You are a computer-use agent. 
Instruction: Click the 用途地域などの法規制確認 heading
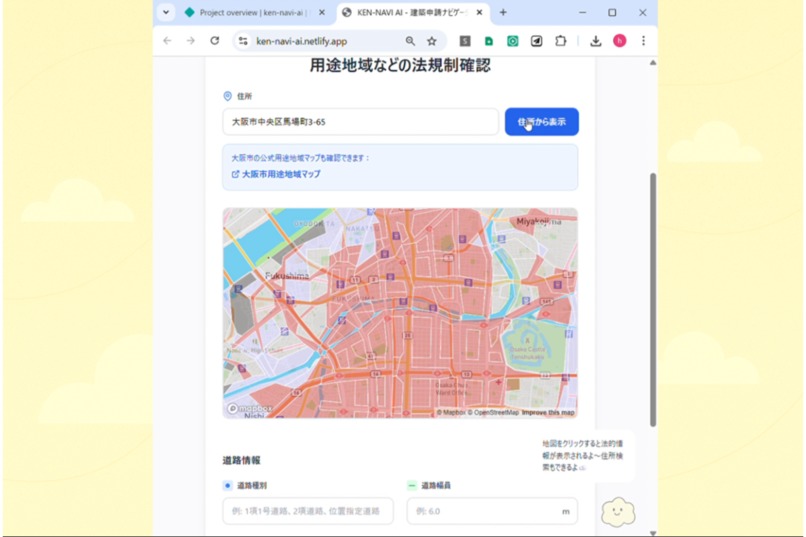pos(400,65)
